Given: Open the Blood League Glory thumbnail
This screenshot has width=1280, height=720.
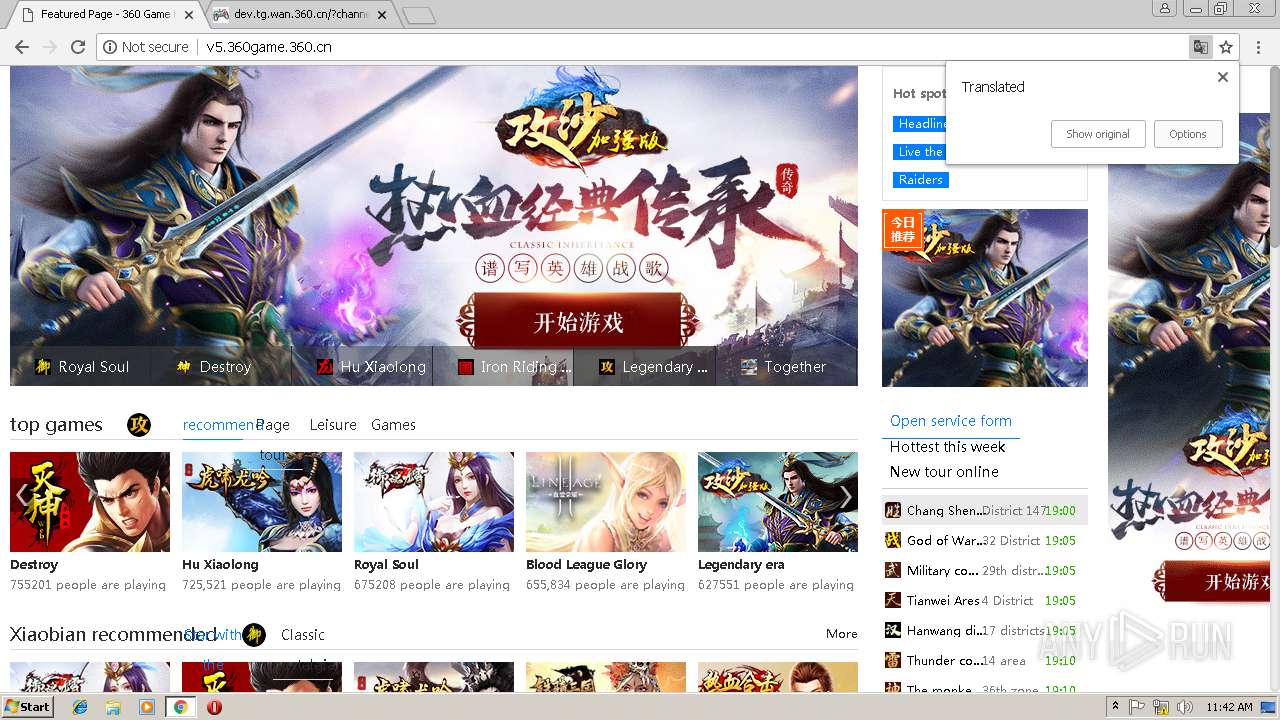Looking at the screenshot, I should [x=606, y=502].
